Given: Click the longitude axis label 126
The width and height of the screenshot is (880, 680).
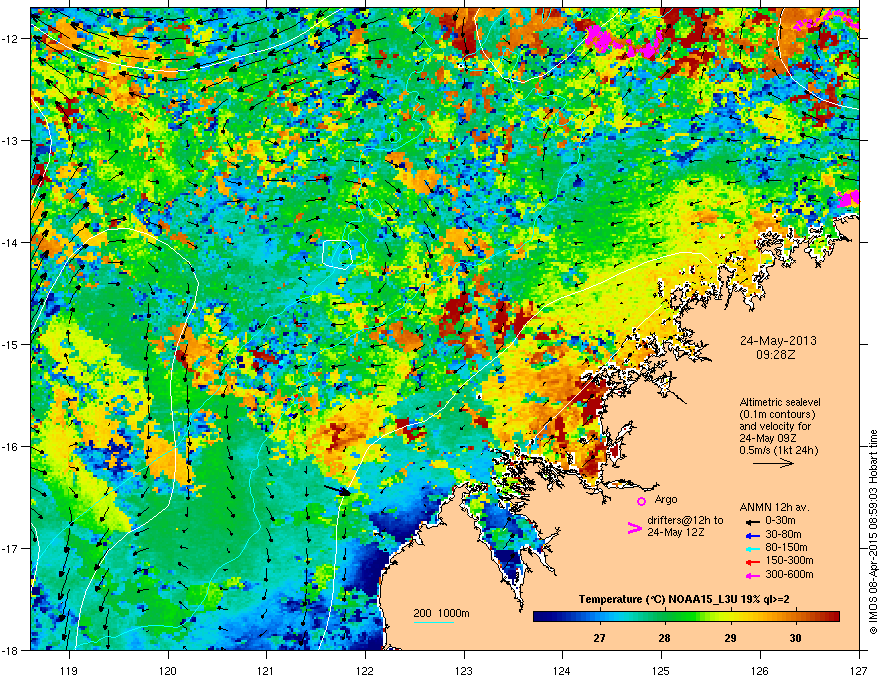Looking at the screenshot, I should 760,670.
